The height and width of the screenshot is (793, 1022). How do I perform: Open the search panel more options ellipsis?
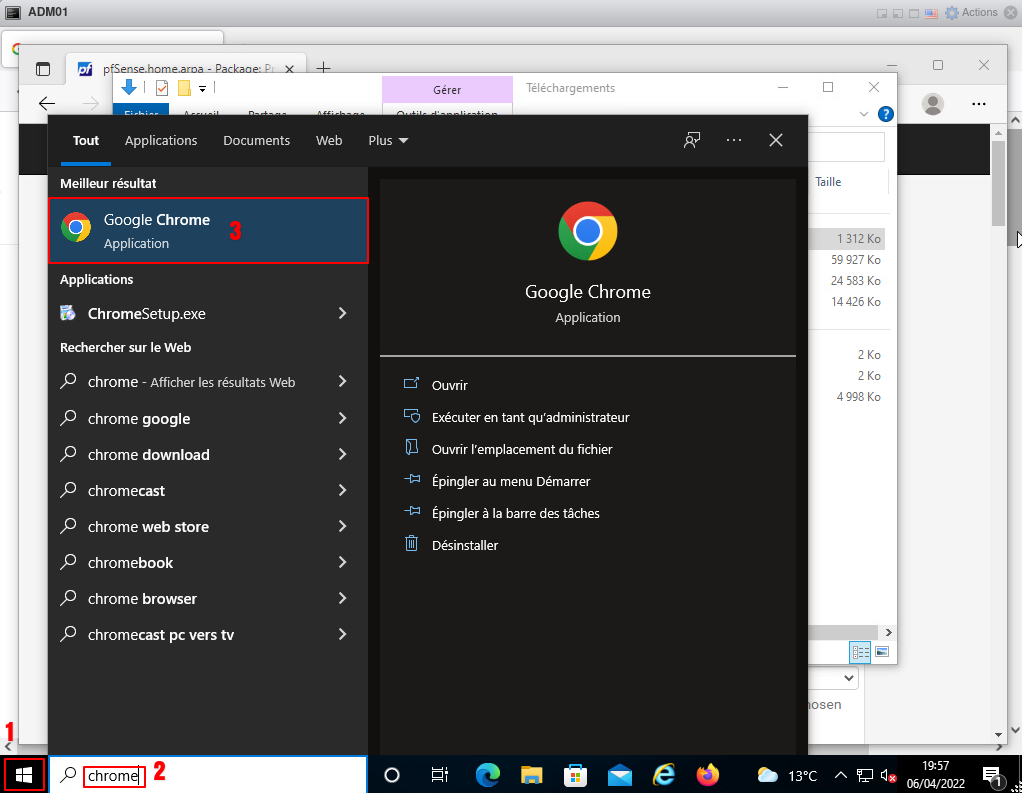(734, 140)
